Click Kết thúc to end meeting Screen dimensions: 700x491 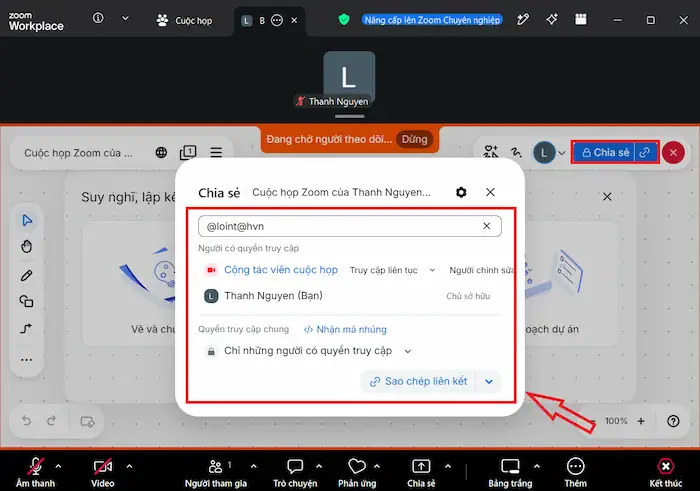pos(666,472)
